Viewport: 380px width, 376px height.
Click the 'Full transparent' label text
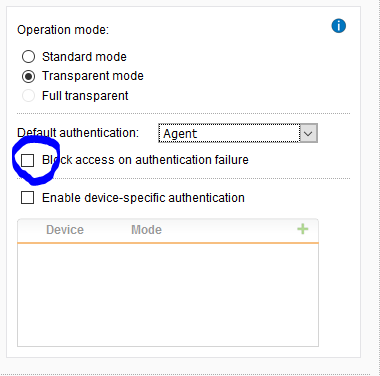click(x=85, y=96)
